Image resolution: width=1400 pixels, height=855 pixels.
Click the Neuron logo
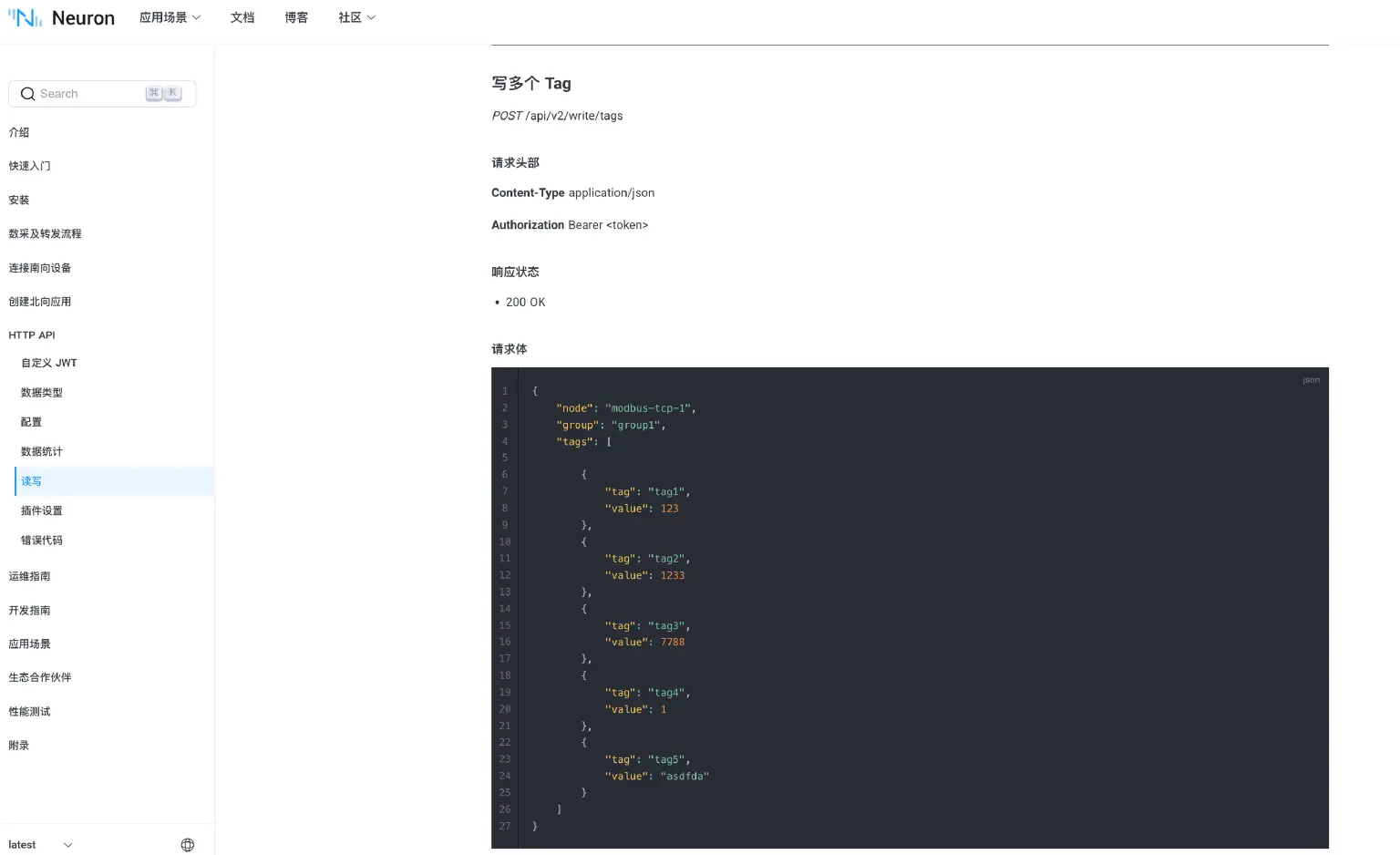point(61,17)
